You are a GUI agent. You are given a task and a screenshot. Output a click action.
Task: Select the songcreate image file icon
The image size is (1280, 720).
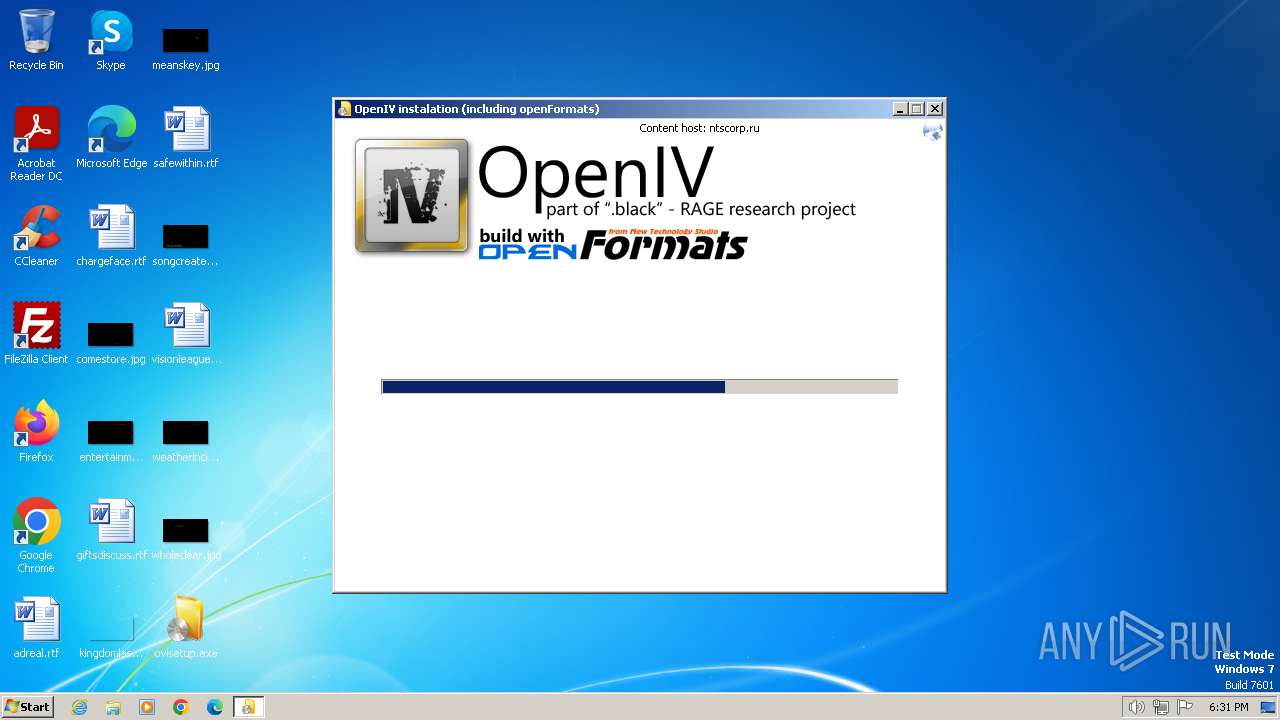tap(186, 244)
